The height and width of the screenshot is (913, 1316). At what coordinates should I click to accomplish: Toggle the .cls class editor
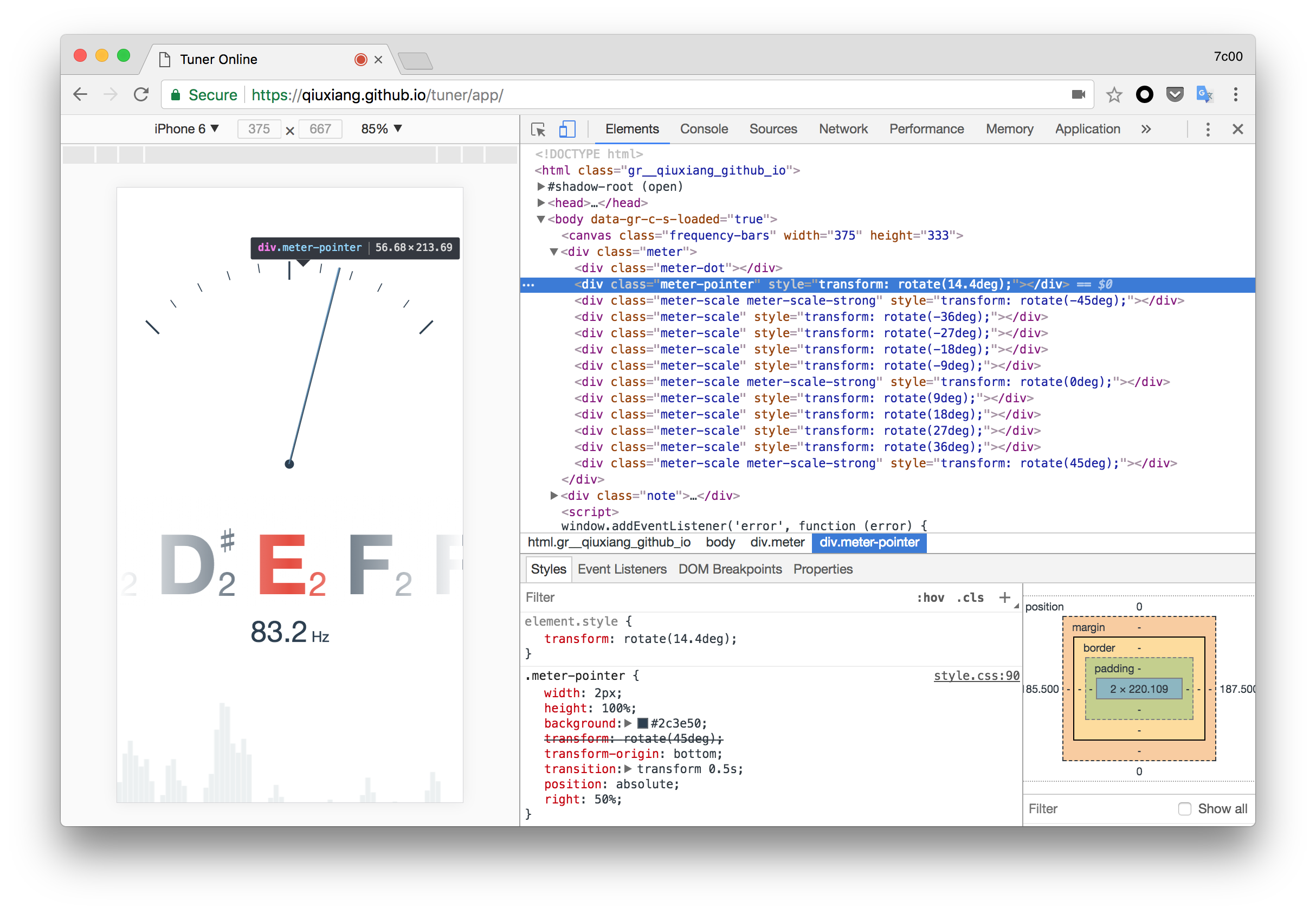(x=970, y=597)
